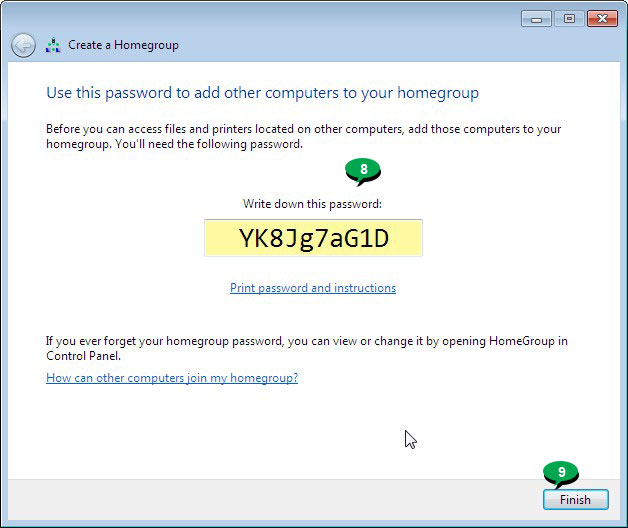Click the green callout bubble numbered 9

pyautogui.click(x=561, y=474)
